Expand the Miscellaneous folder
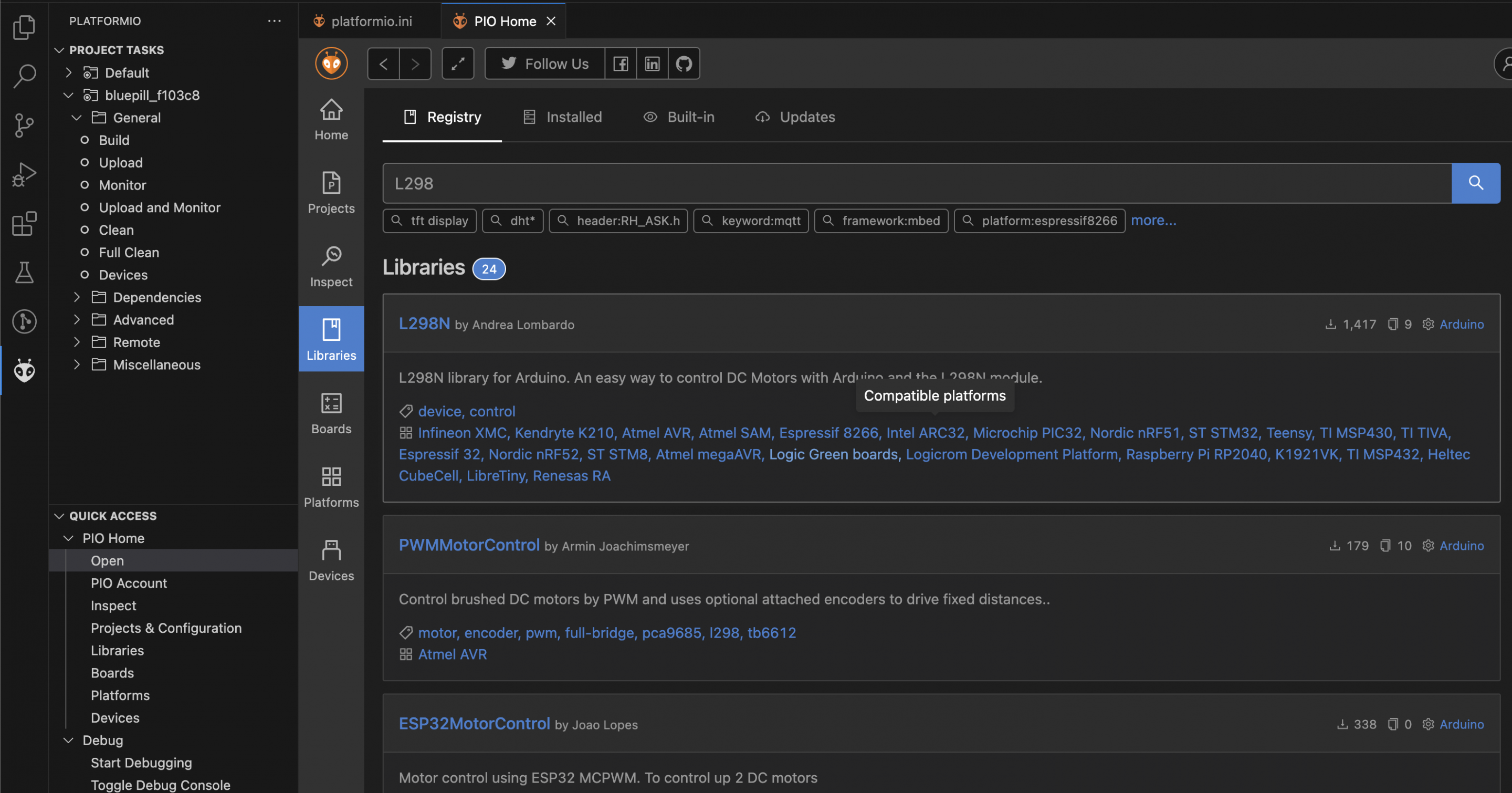Screen dimensions: 1512x793 [77, 364]
